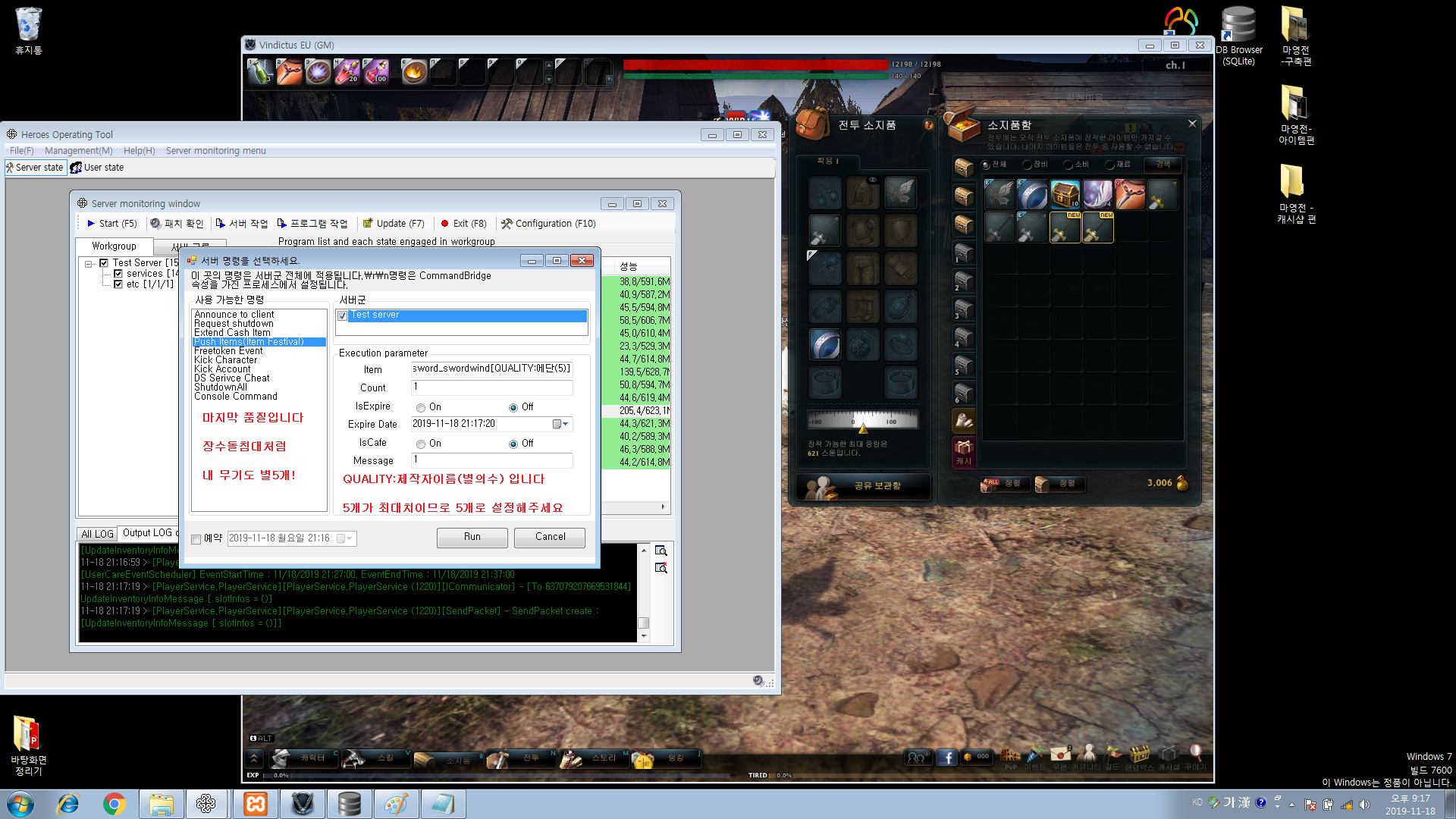1456x819 pixels.
Task: Switch to Output LOG tab
Action: (147, 533)
